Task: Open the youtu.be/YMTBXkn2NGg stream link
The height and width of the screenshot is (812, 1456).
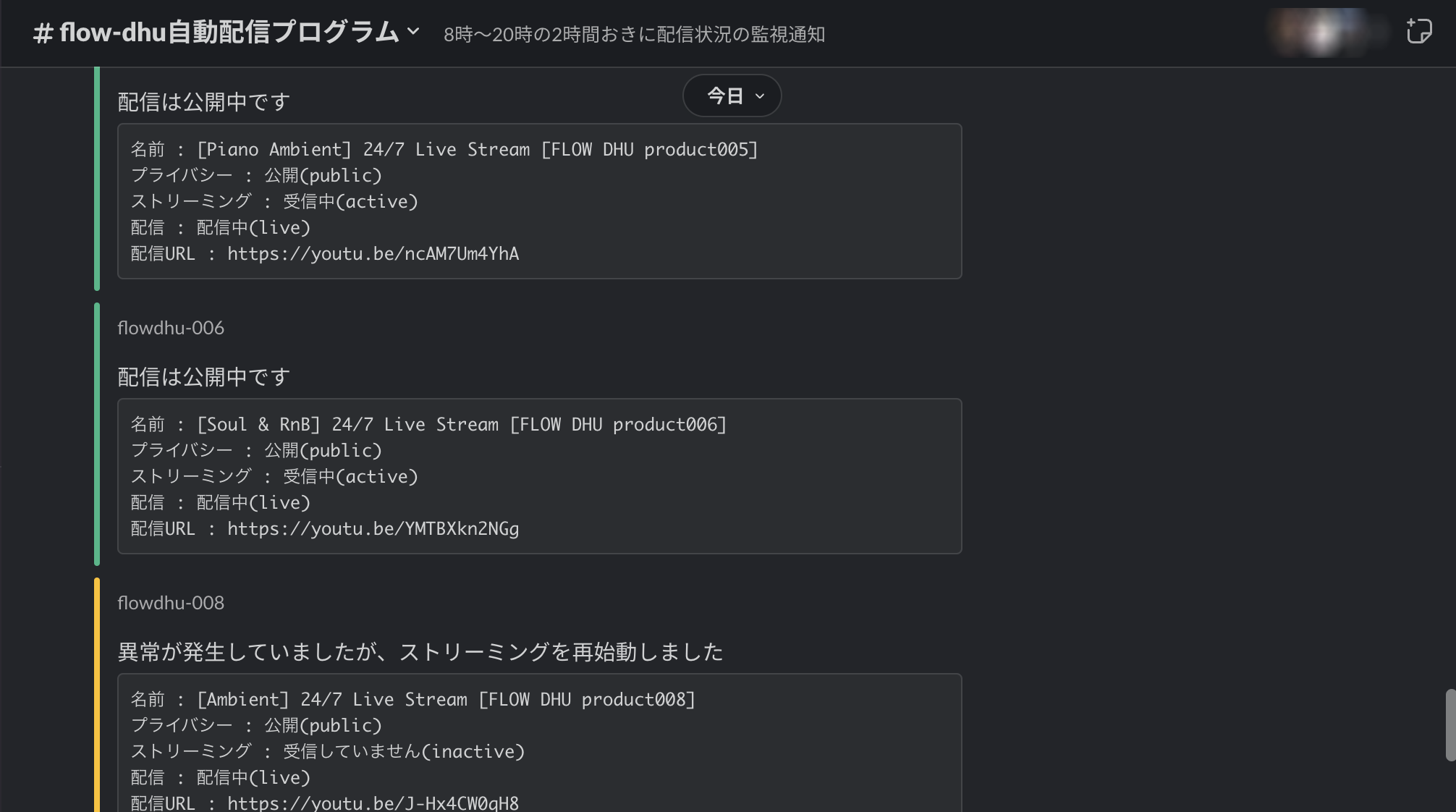Action: pyautogui.click(x=373, y=529)
